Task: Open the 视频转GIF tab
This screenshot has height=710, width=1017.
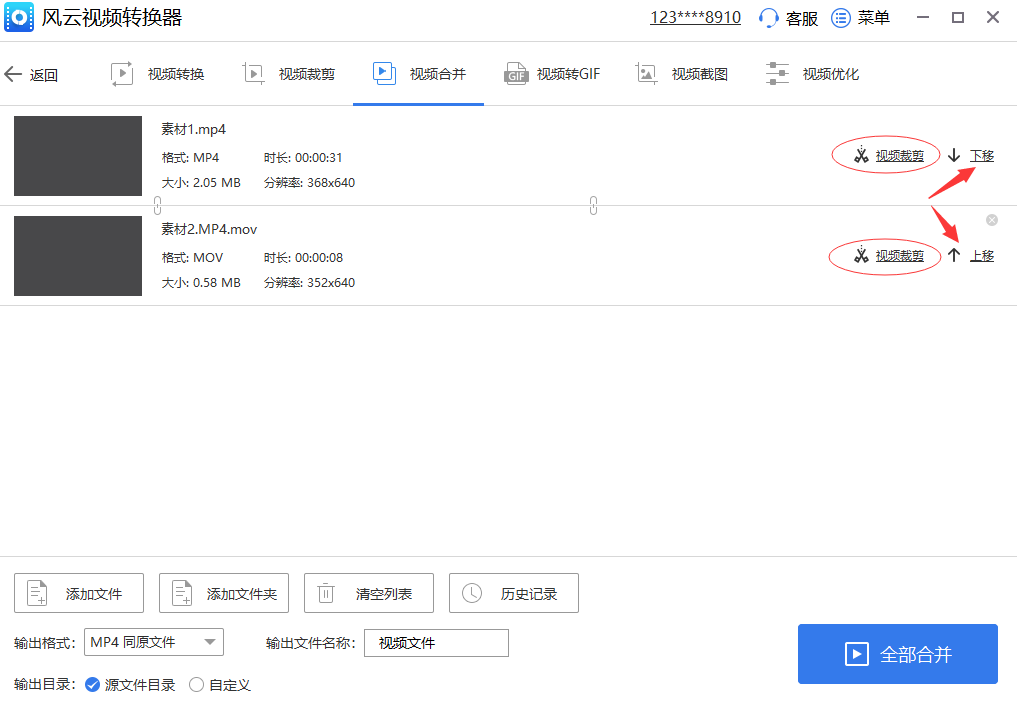Action: point(552,74)
